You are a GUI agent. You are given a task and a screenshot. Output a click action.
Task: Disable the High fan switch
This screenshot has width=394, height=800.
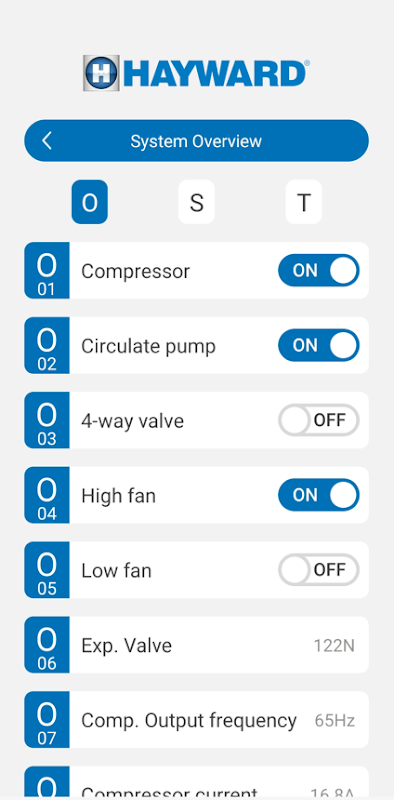click(318, 495)
